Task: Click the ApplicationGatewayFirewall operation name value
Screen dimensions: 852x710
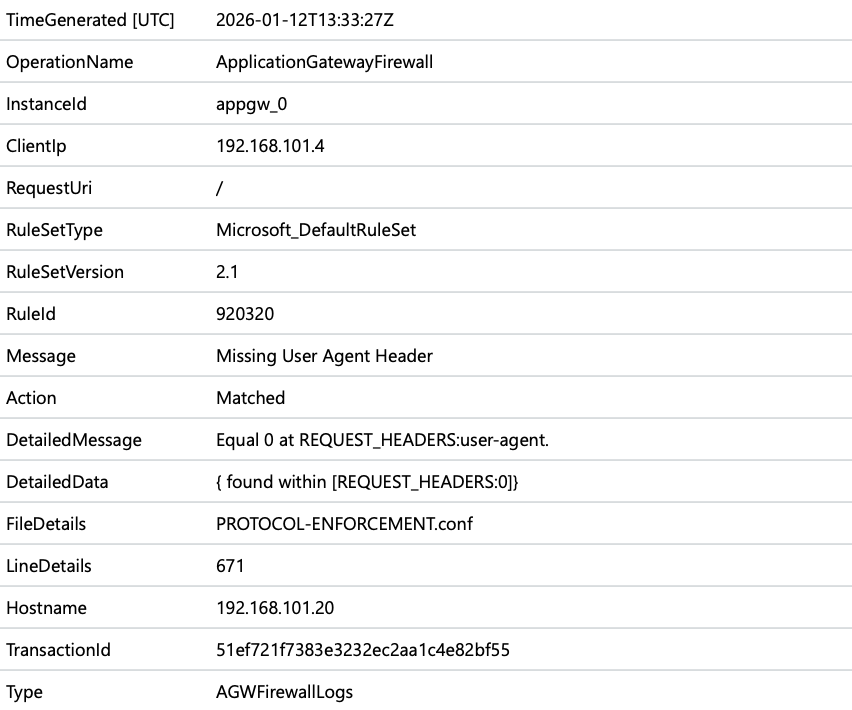Action: pyautogui.click(x=324, y=62)
